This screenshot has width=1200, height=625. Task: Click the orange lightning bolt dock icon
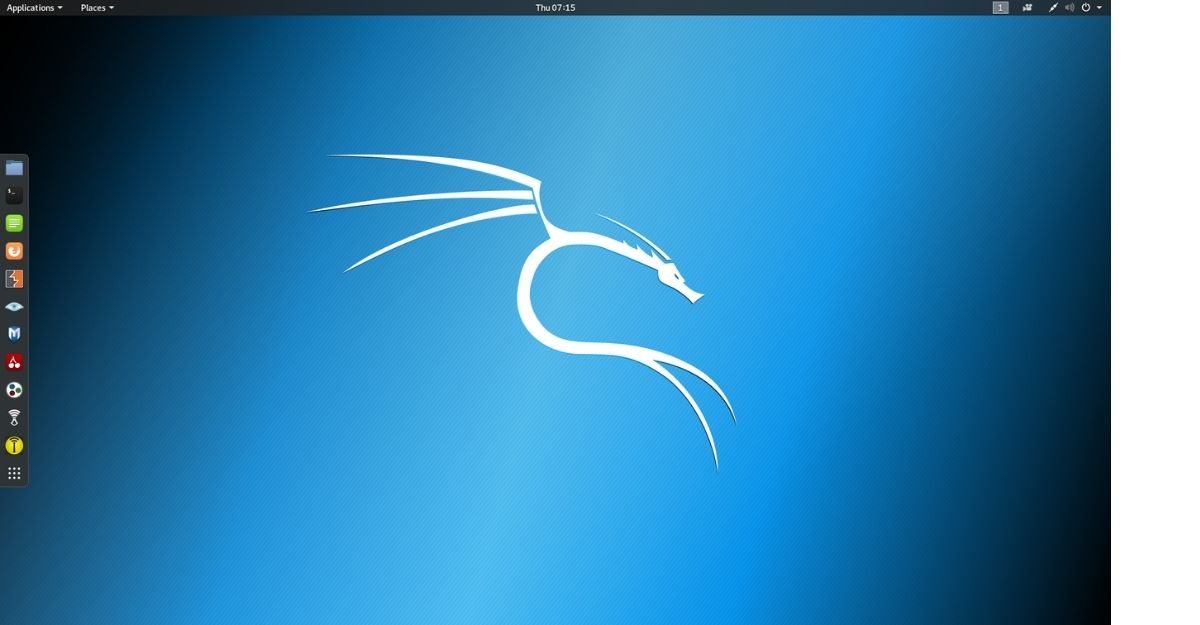click(x=14, y=278)
